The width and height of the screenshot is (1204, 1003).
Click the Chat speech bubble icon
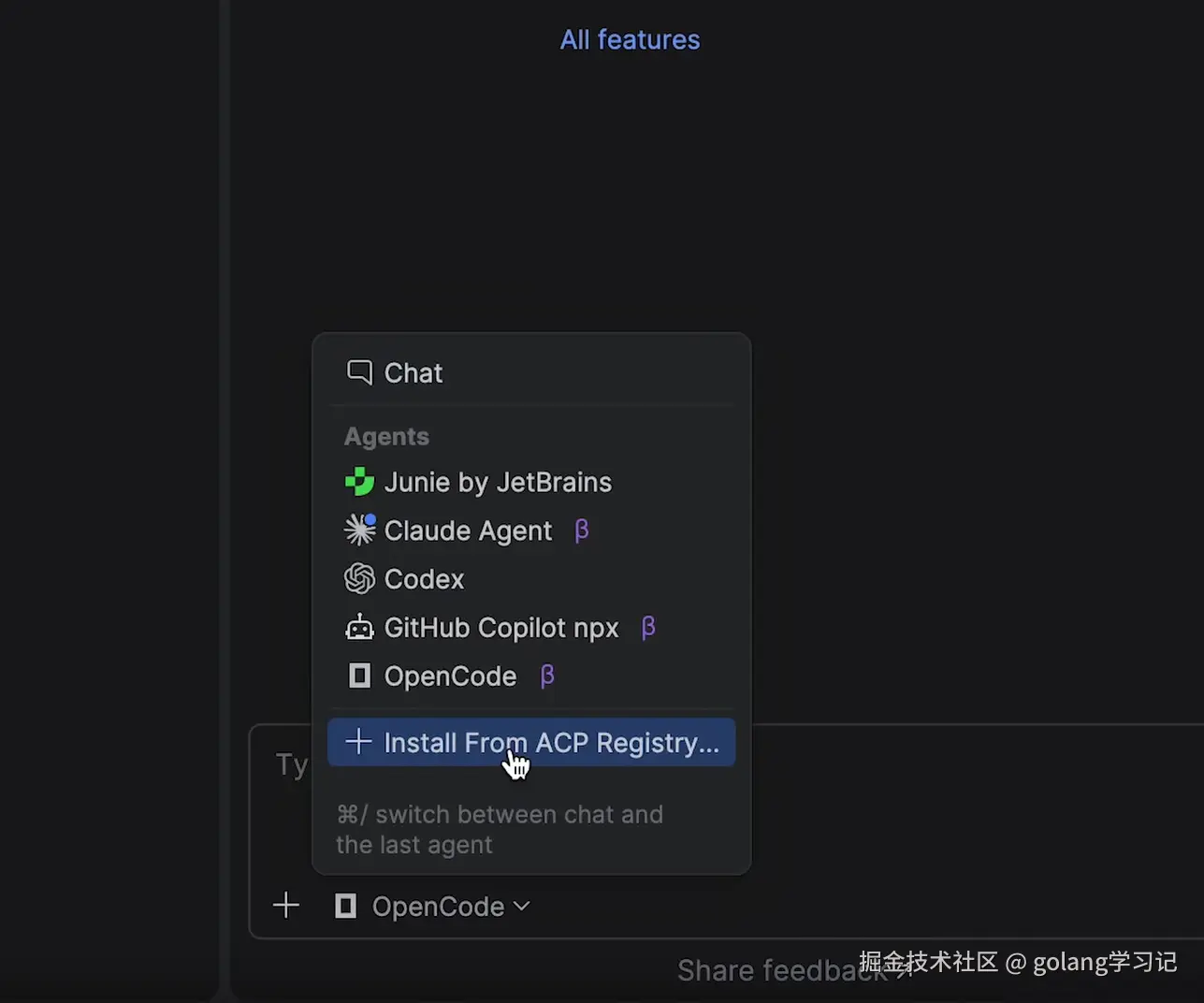point(359,372)
